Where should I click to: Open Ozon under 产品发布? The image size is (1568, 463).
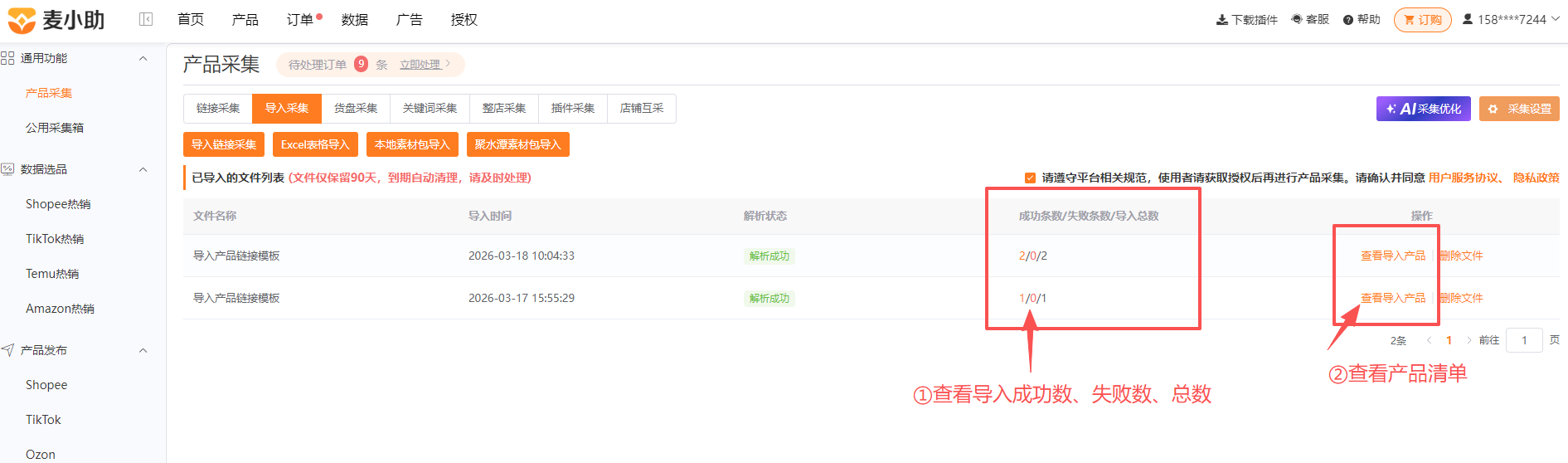[x=41, y=455]
